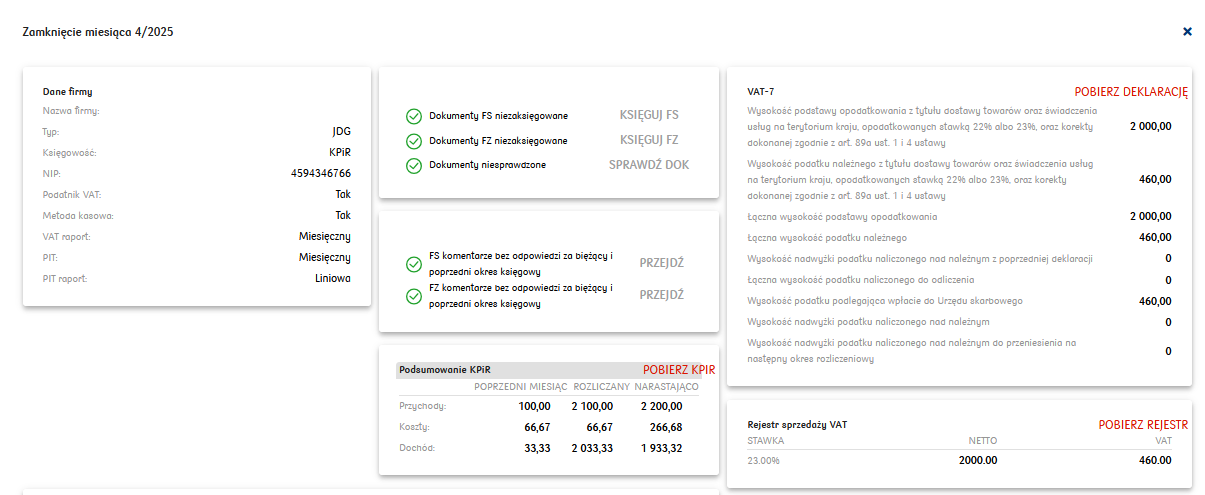Click Przychody poprzedni miesiąc value 100,00
The image size is (1205, 495).
534,406
